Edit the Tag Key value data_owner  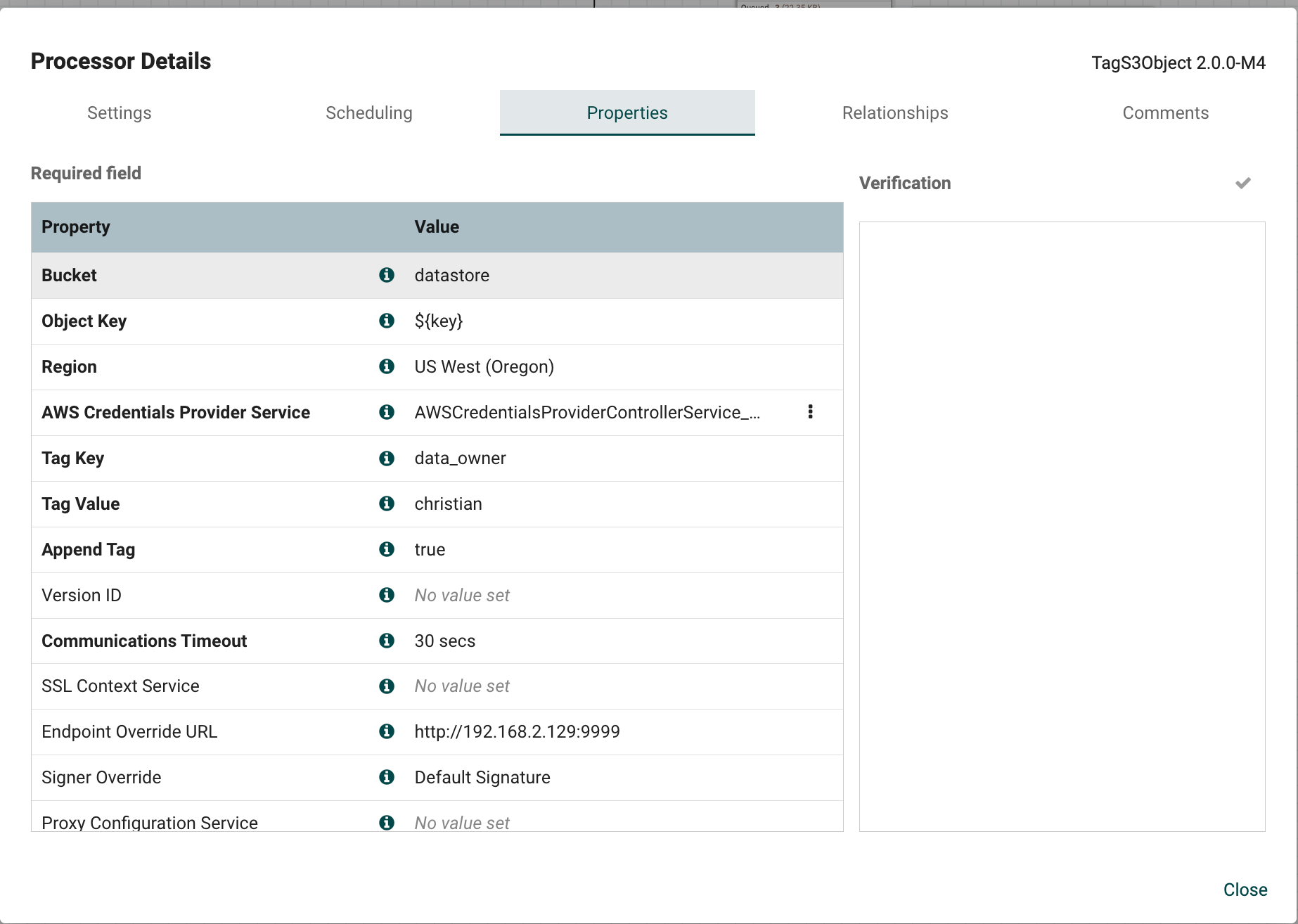point(461,458)
